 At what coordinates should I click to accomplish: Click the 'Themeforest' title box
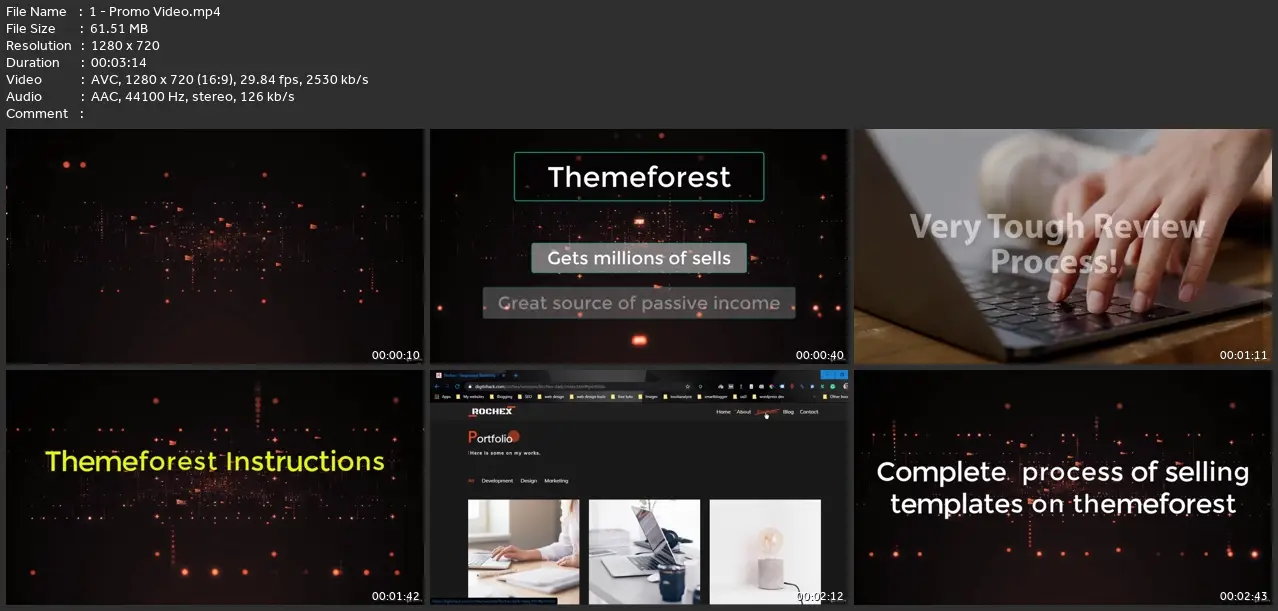(639, 177)
